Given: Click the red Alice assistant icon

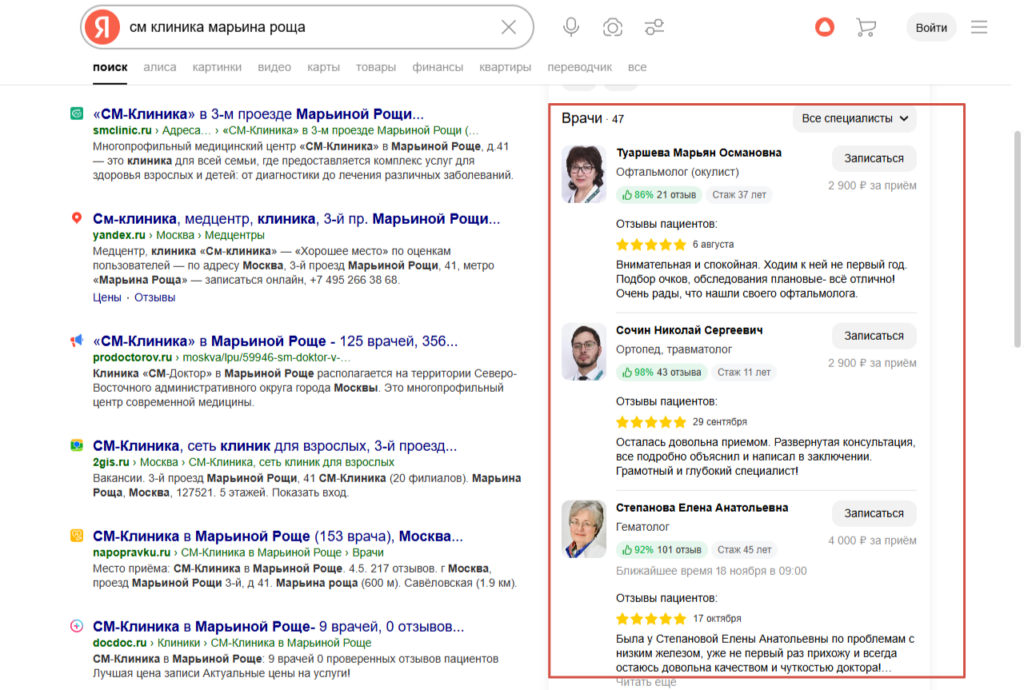Looking at the screenshot, I should coord(824,27).
